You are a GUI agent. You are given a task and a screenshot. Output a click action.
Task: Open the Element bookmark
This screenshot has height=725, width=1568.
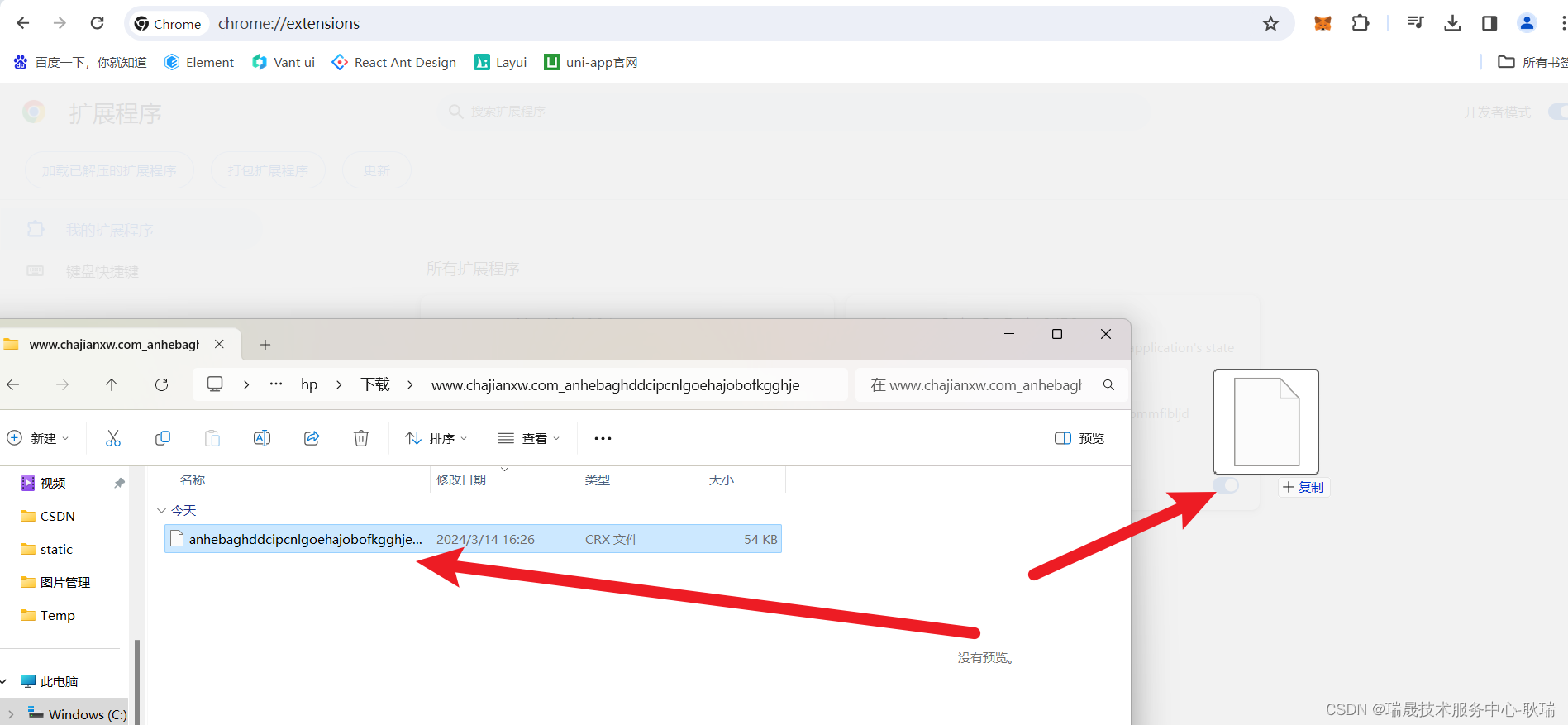click(x=199, y=62)
